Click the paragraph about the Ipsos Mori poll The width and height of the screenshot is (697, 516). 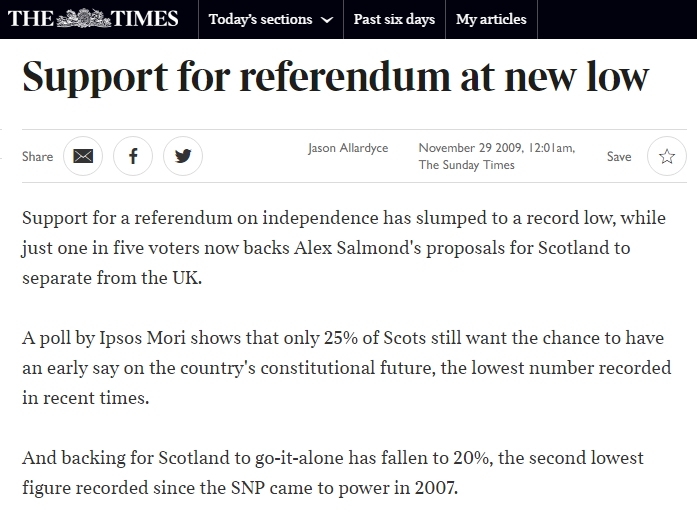(x=346, y=368)
